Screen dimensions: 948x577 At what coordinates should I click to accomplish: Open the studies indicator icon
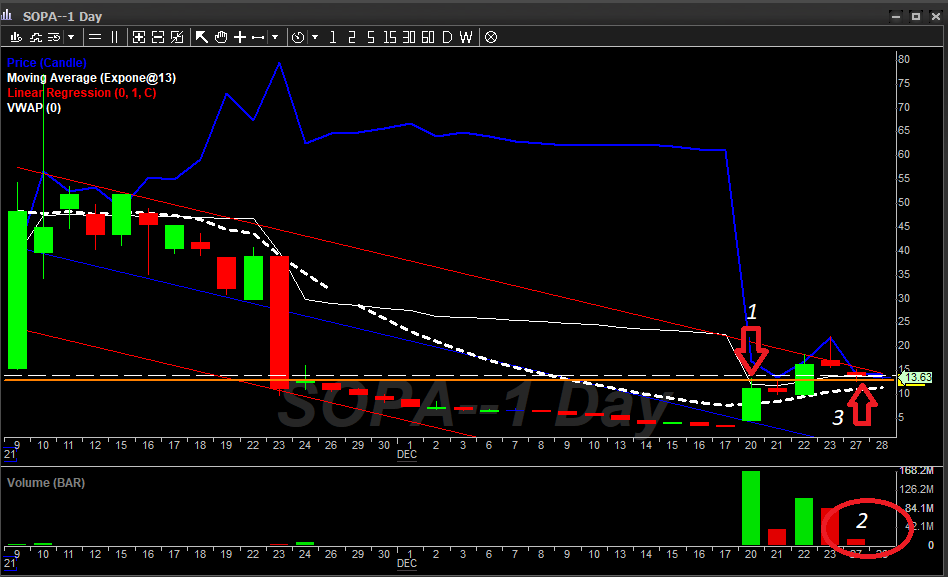click(36, 37)
